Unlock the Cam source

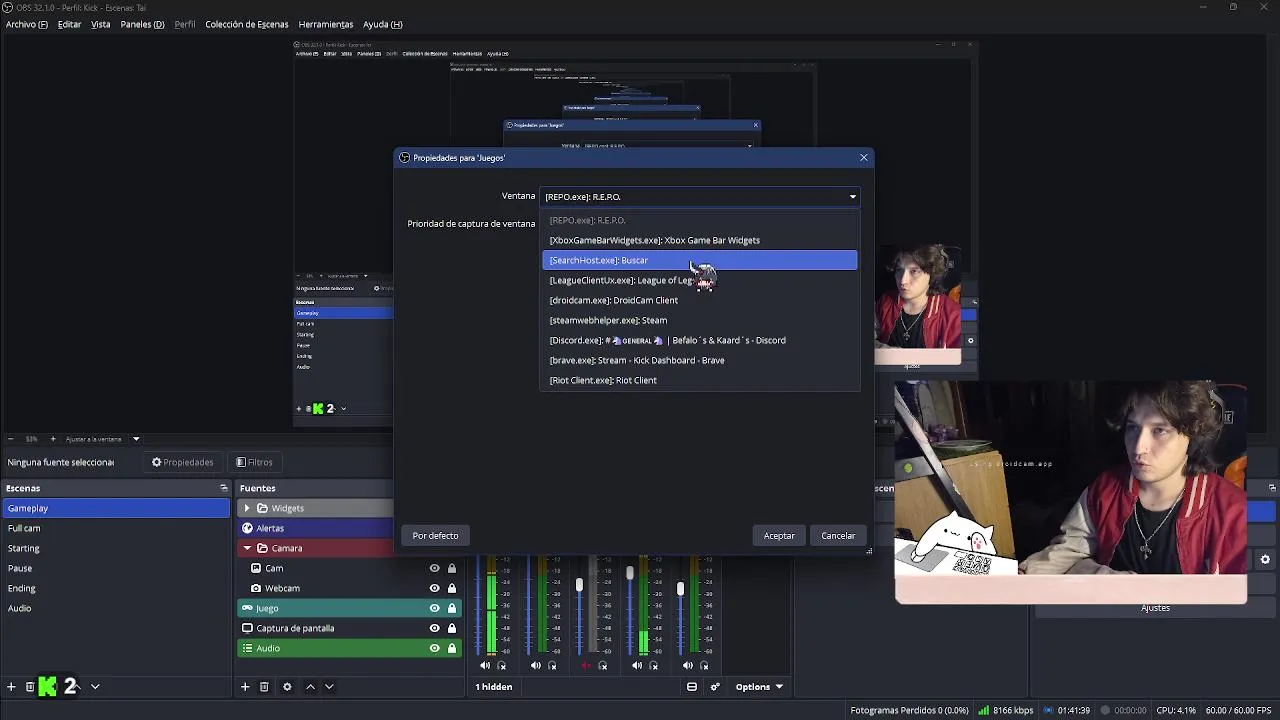[452, 568]
